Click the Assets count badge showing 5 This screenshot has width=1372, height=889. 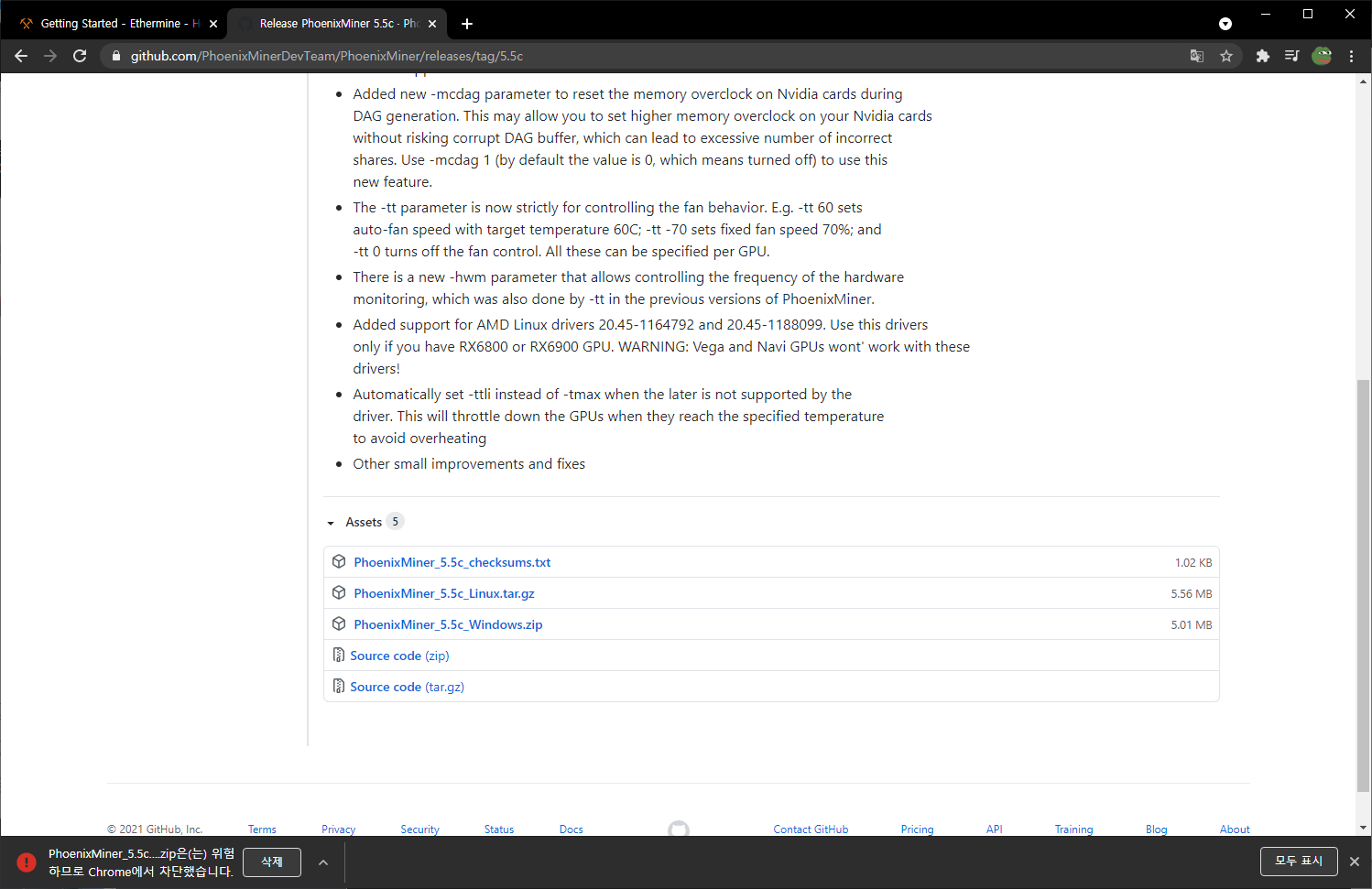point(395,522)
